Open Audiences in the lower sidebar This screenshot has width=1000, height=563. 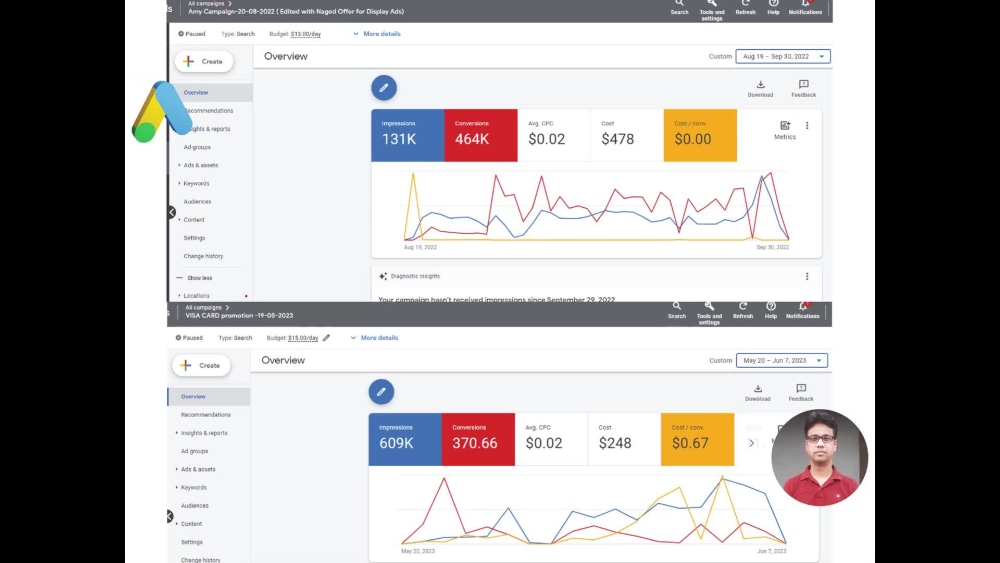click(x=195, y=506)
